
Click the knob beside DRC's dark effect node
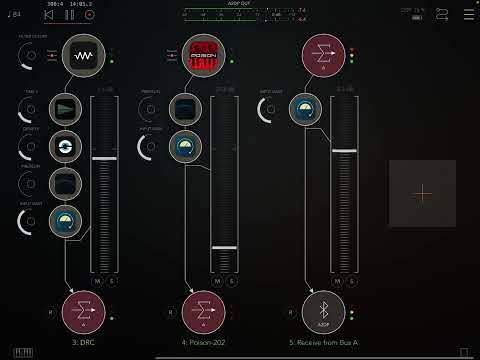(x=30, y=184)
